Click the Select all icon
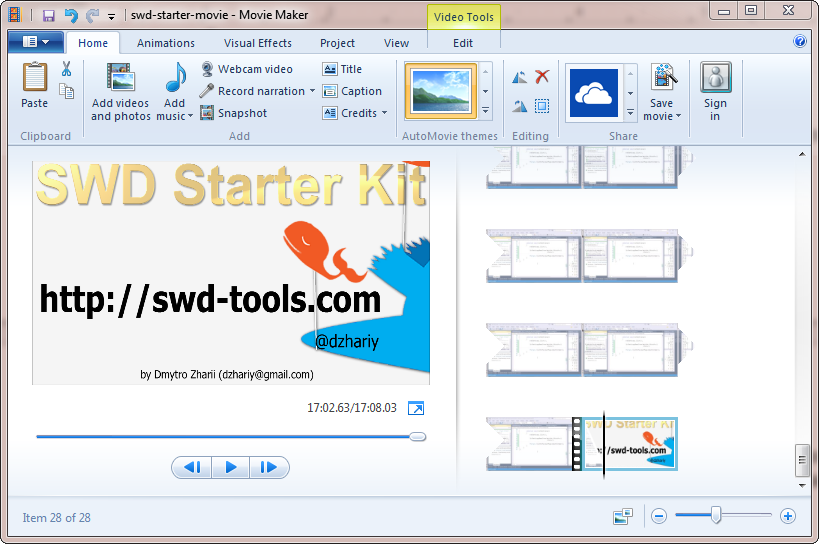Screen dimensions: 819x544 [542, 106]
